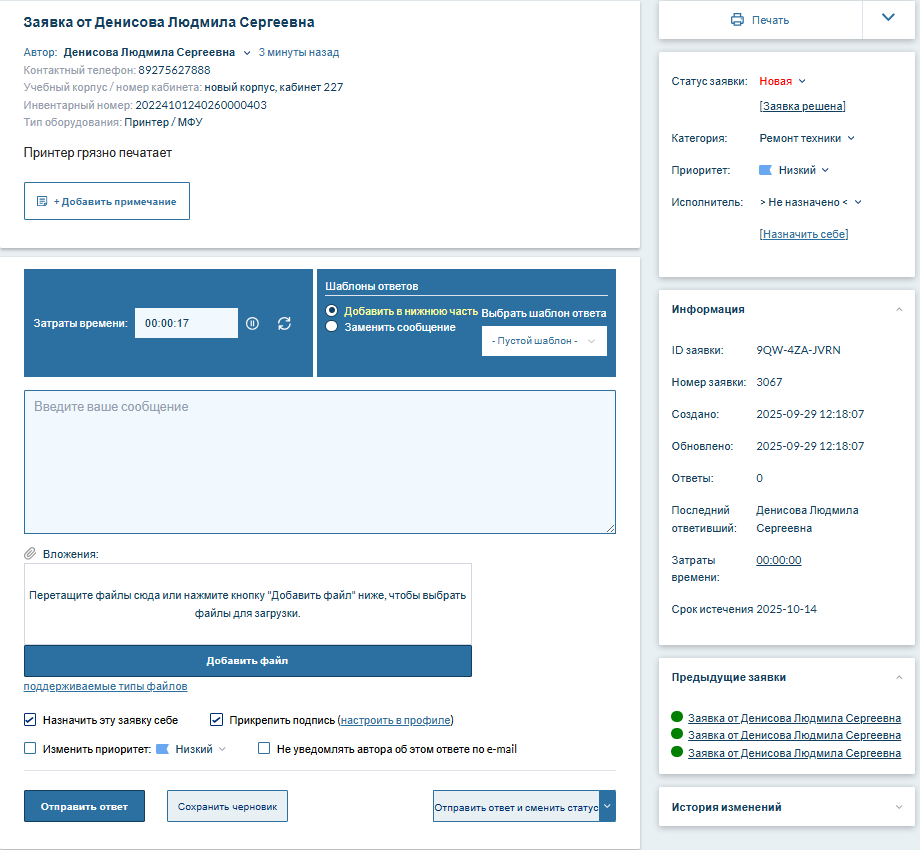Screen dimensions: 920x850
Task: Expand the История изменений section
Action: click(898, 807)
